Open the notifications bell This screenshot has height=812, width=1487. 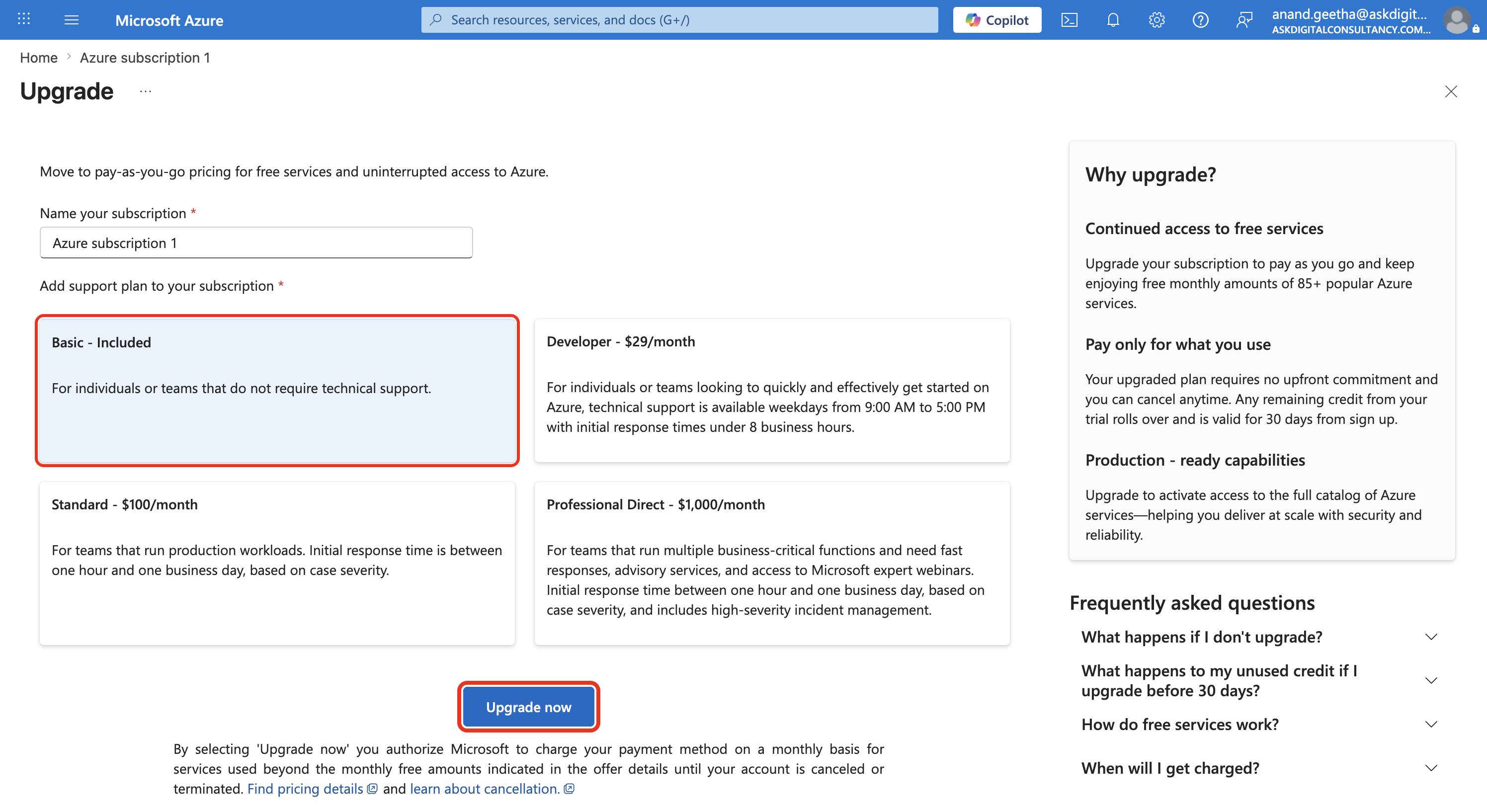(1113, 20)
